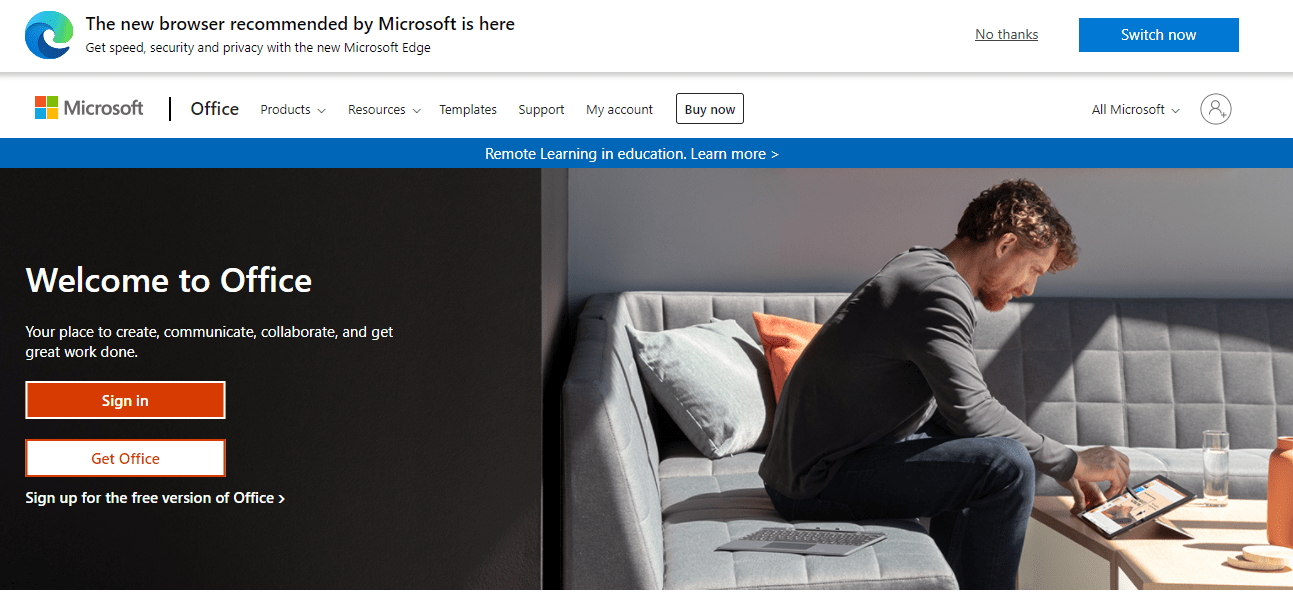Image resolution: width=1293 pixels, height=594 pixels.
Task: Open the Support menu item
Action: (x=541, y=110)
